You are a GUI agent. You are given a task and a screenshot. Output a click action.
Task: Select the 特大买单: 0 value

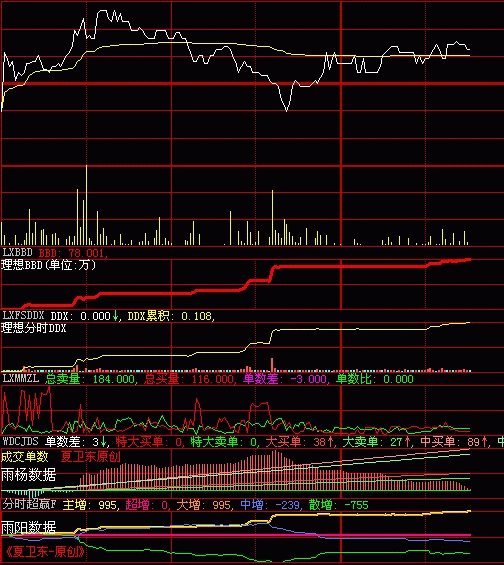pyautogui.click(x=150, y=441)
